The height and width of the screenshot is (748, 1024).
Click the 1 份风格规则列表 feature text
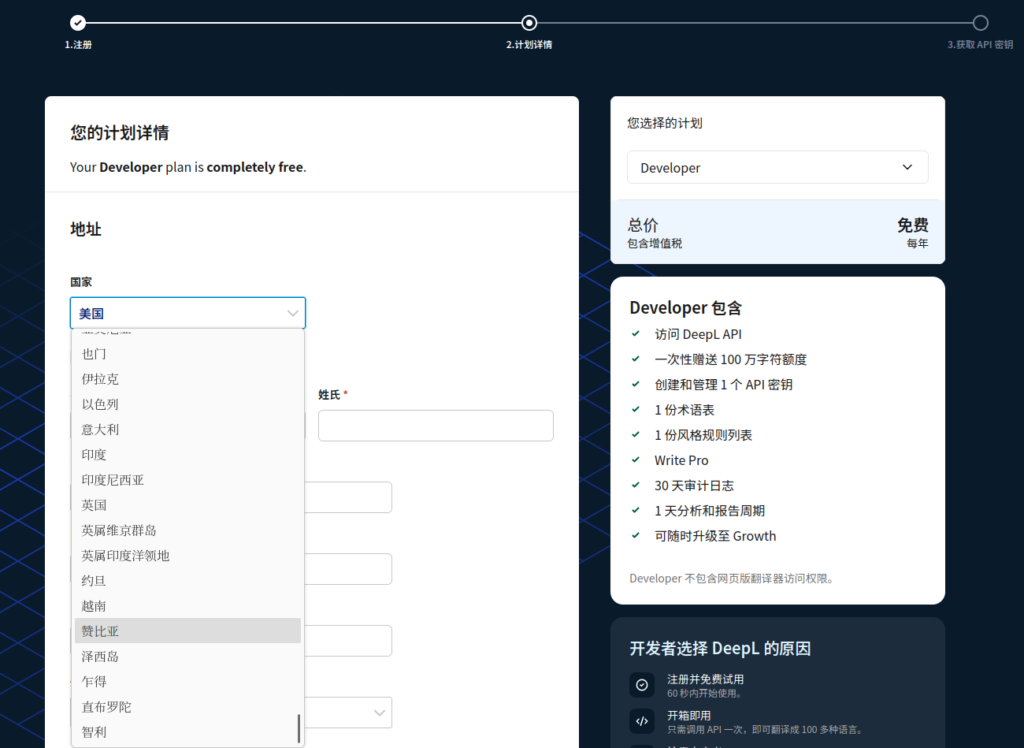click(x=703, y=435)
